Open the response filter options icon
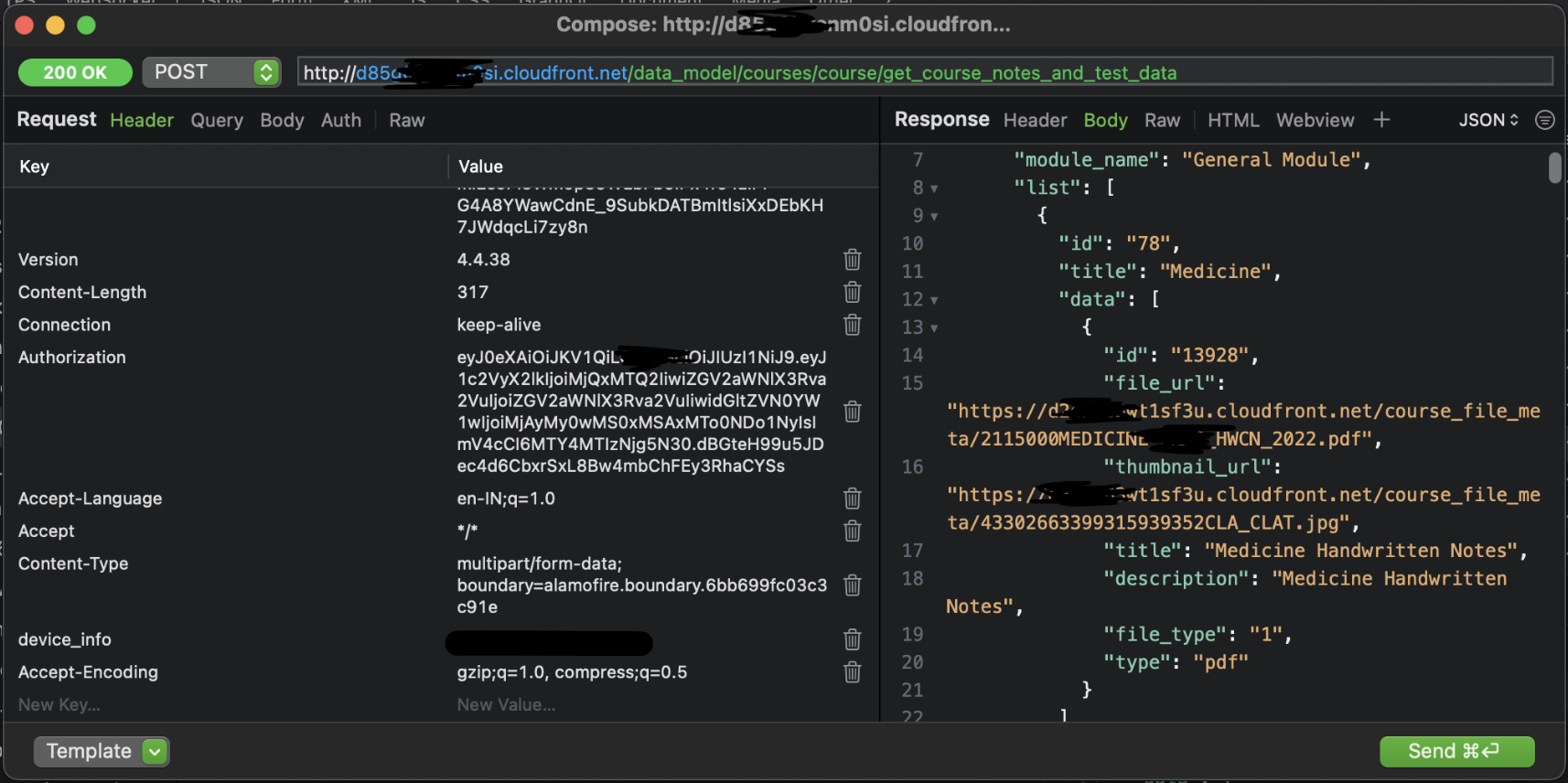 1544,120
